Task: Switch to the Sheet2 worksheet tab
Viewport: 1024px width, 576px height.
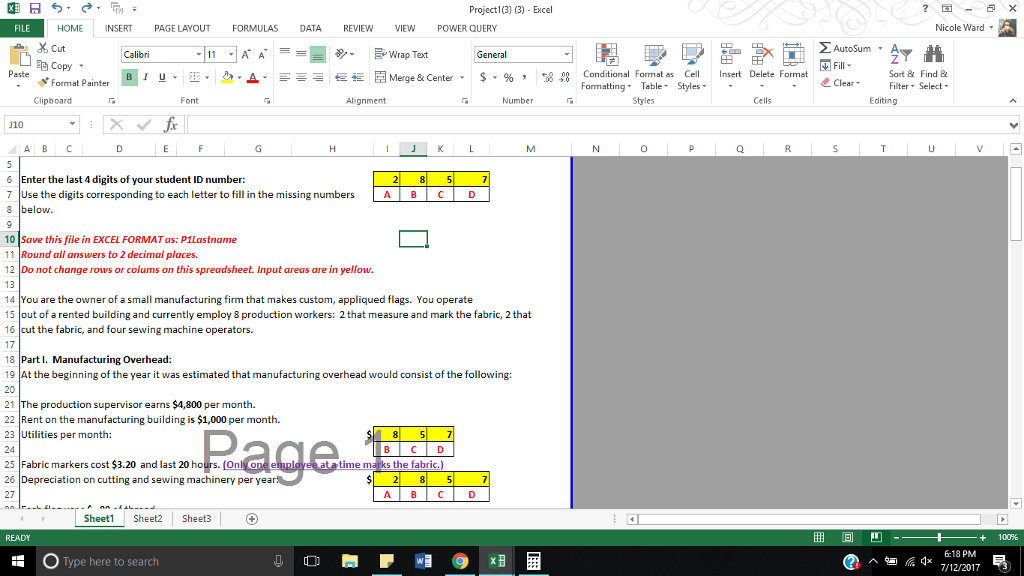Action: [x=147, y=518]
